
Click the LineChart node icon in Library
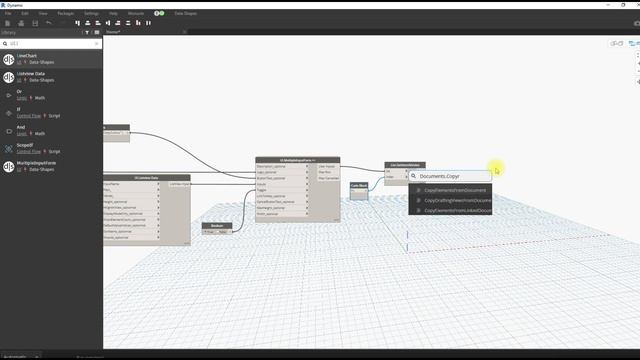[x=9, y=59]
